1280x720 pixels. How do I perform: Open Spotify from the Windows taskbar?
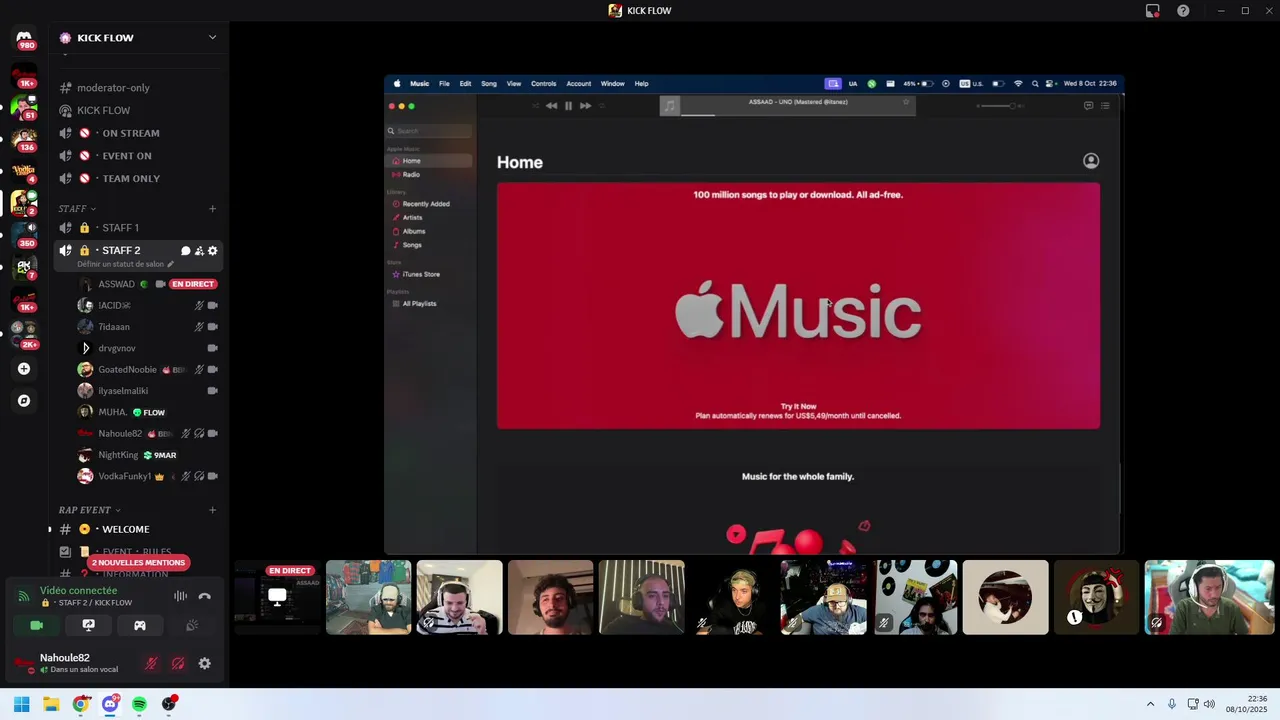[x=139, y=704]
